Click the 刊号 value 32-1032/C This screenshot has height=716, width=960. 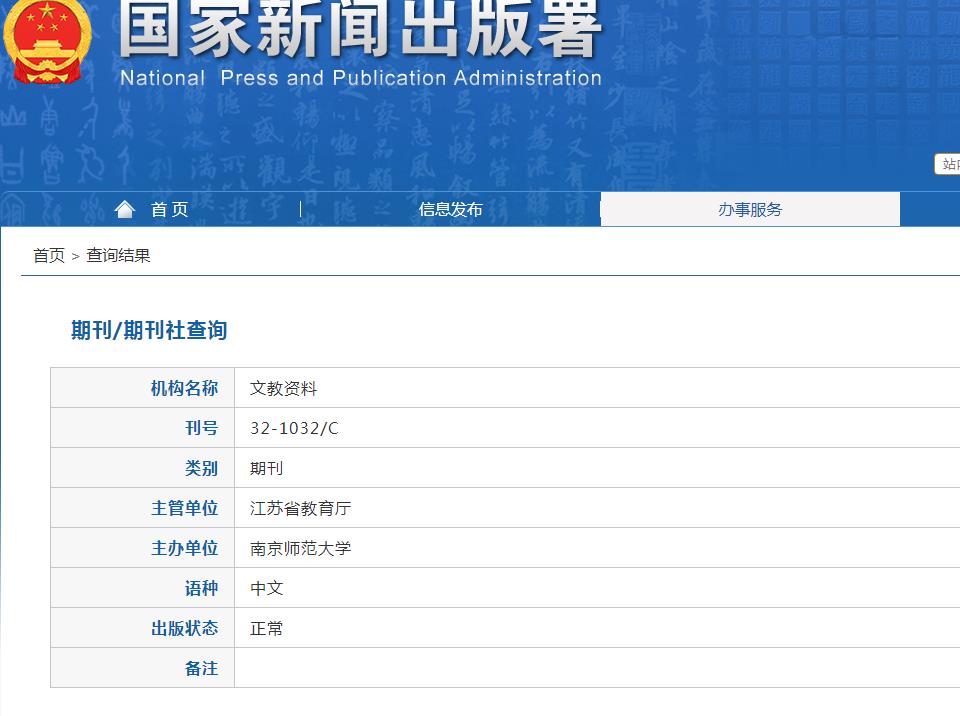pyautogui.click(x=294, y=428)
